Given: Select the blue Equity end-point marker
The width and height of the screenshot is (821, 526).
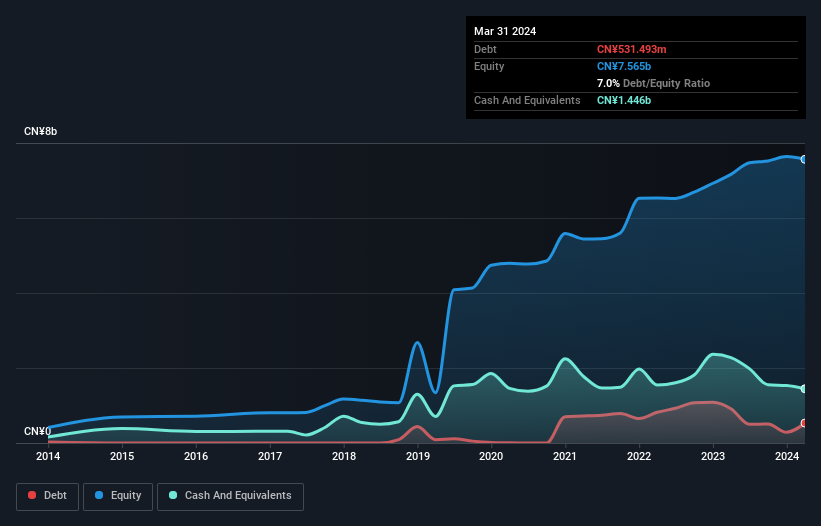Looking at the screenshot, I should click(x=803, y=159).
